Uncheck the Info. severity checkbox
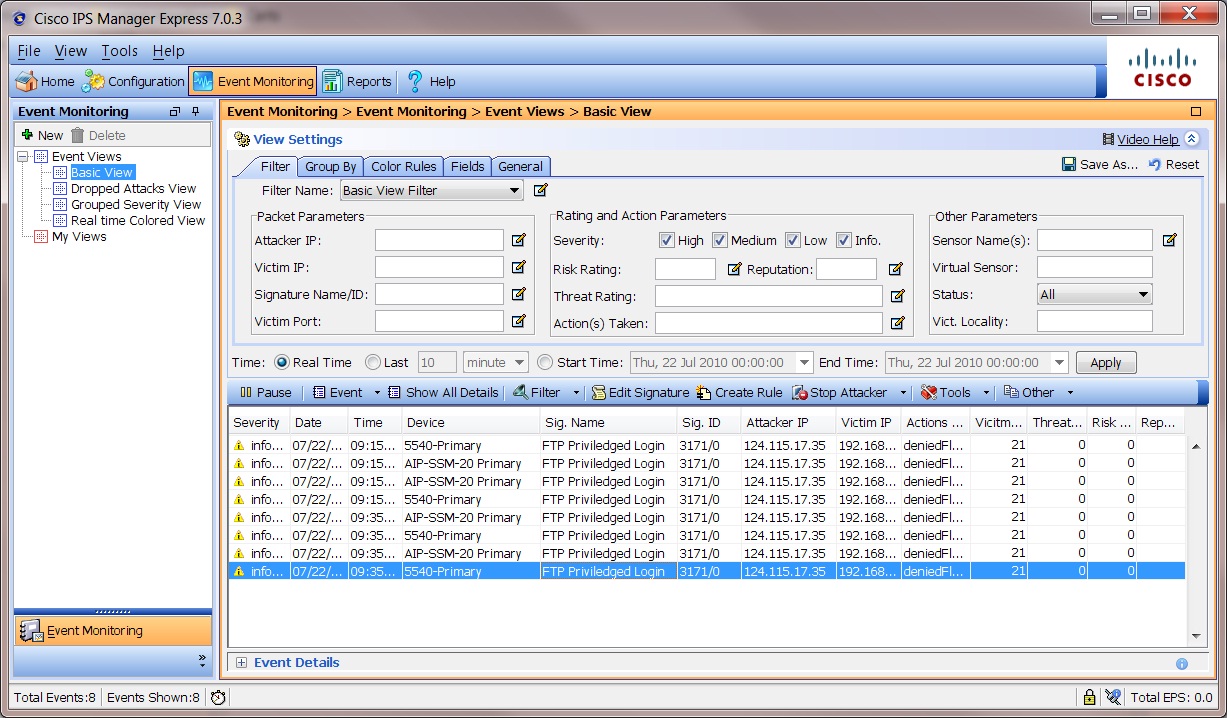The height and width of the screenshot is (718, 1227). click(x=844, y=240)
